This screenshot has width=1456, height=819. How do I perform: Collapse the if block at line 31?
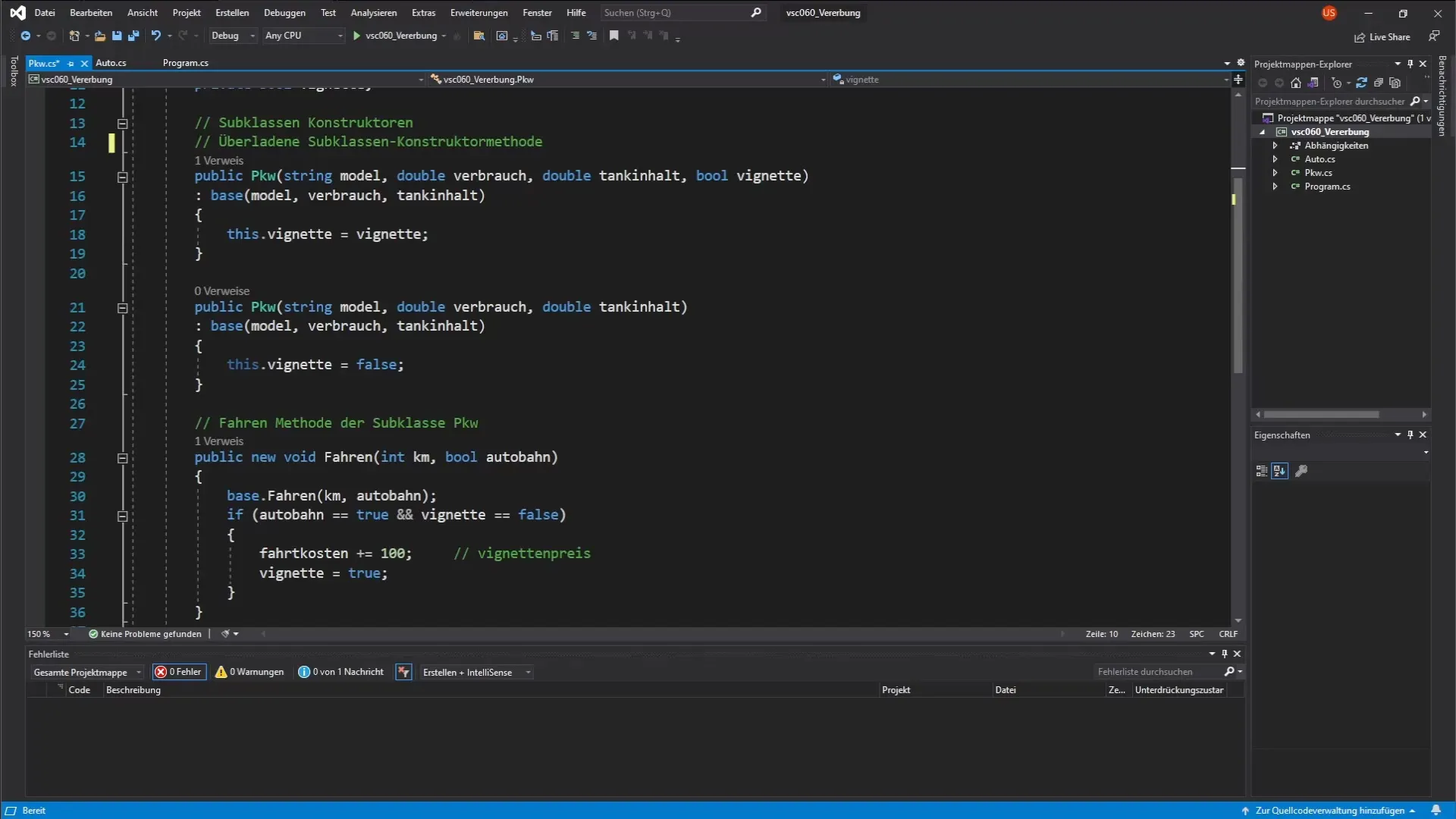pyautogui.click(x=122, y=516)
